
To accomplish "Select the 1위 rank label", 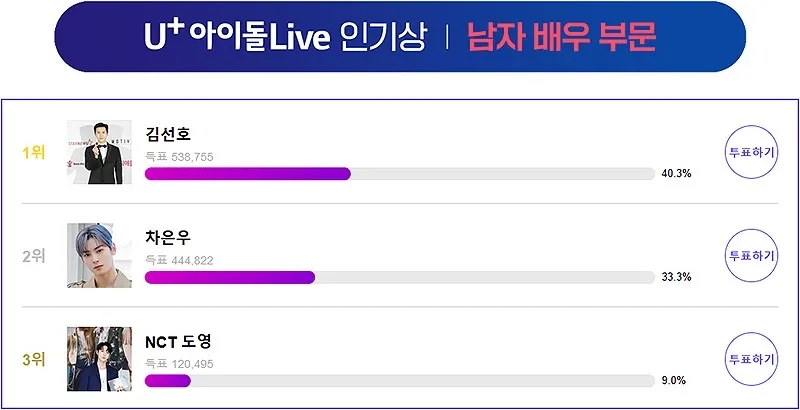I will (34, 152).
